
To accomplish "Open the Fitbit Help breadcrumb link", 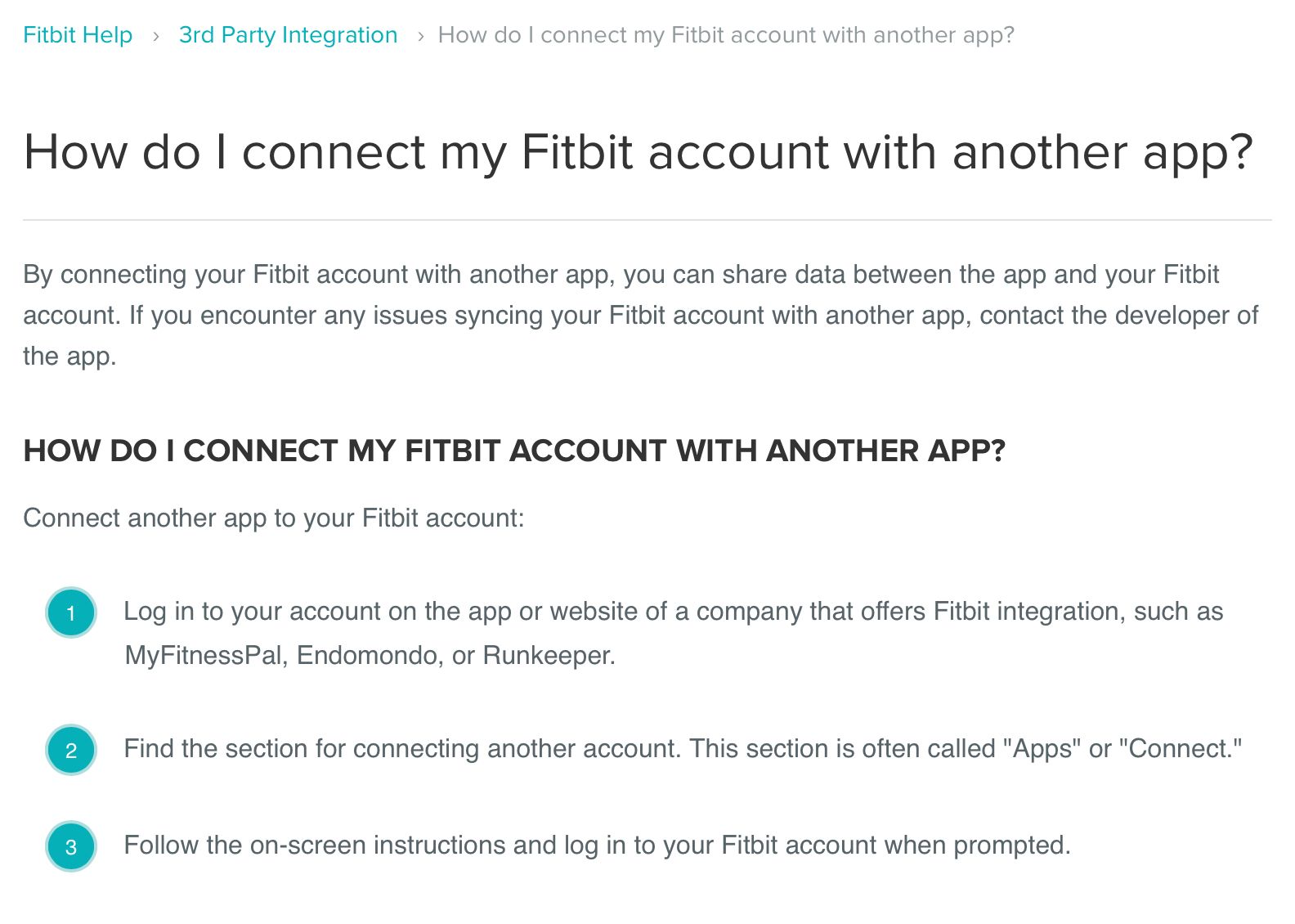I will click(x=78, y=35).
